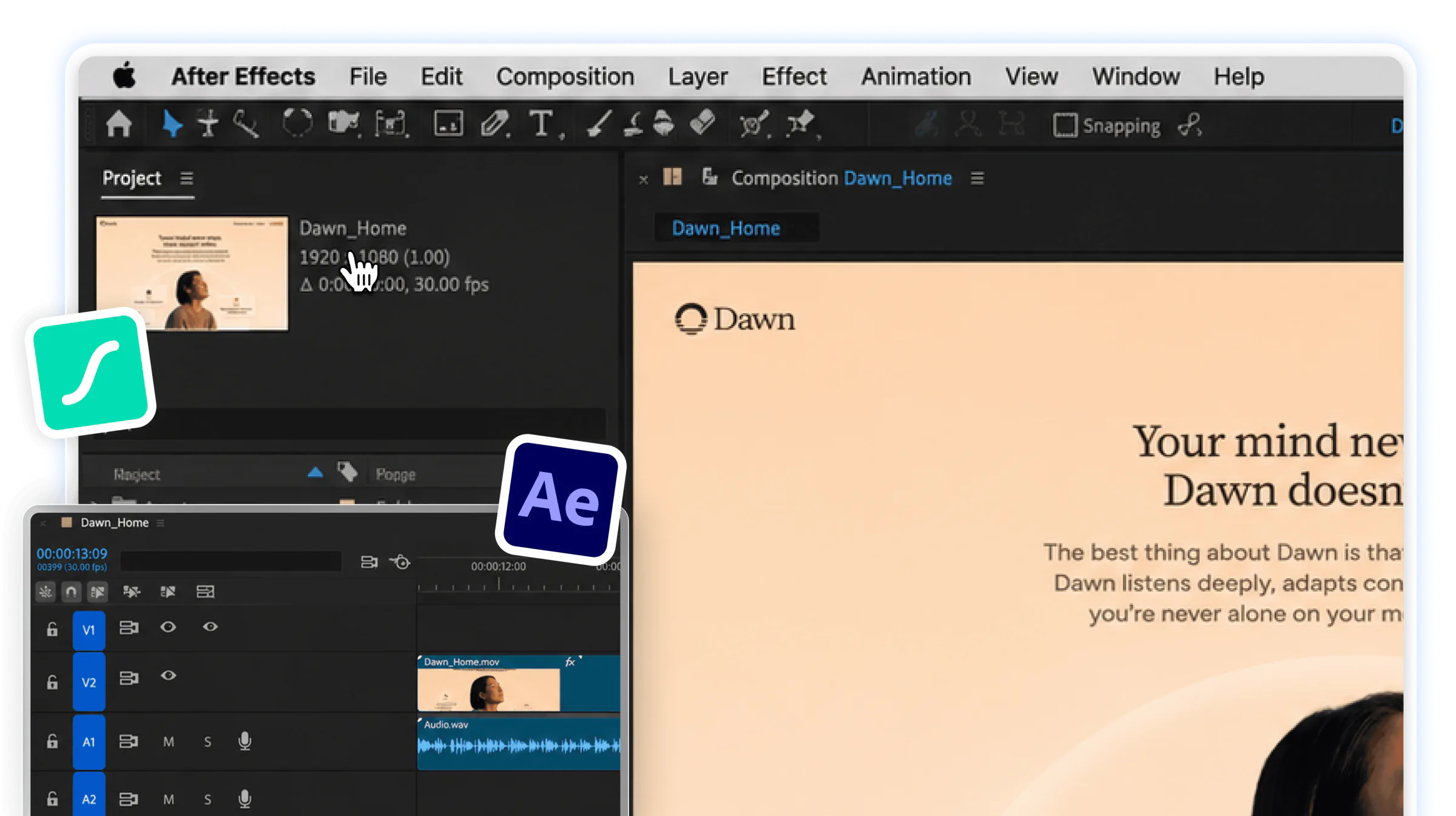Screen dimensions: 1456x816
Task: Select the Unified Camera tool
Action: coord(344,124)
